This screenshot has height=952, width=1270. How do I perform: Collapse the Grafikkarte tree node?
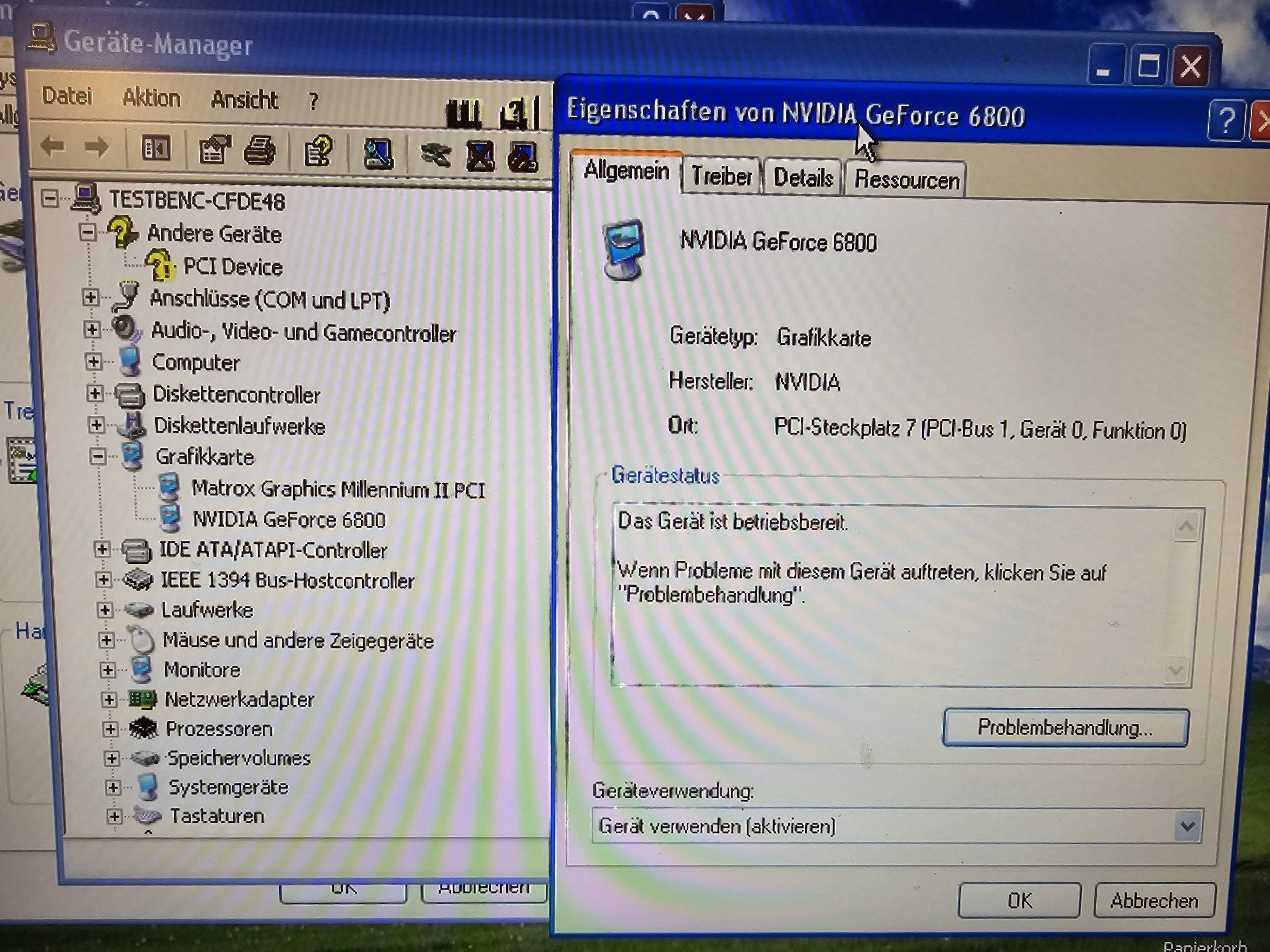[98, 457]
